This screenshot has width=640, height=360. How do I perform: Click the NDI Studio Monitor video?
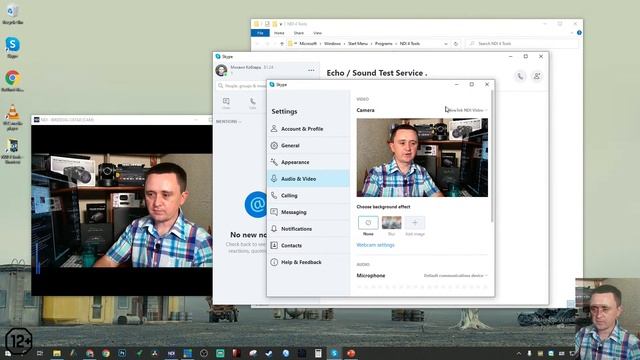point(122,210)
